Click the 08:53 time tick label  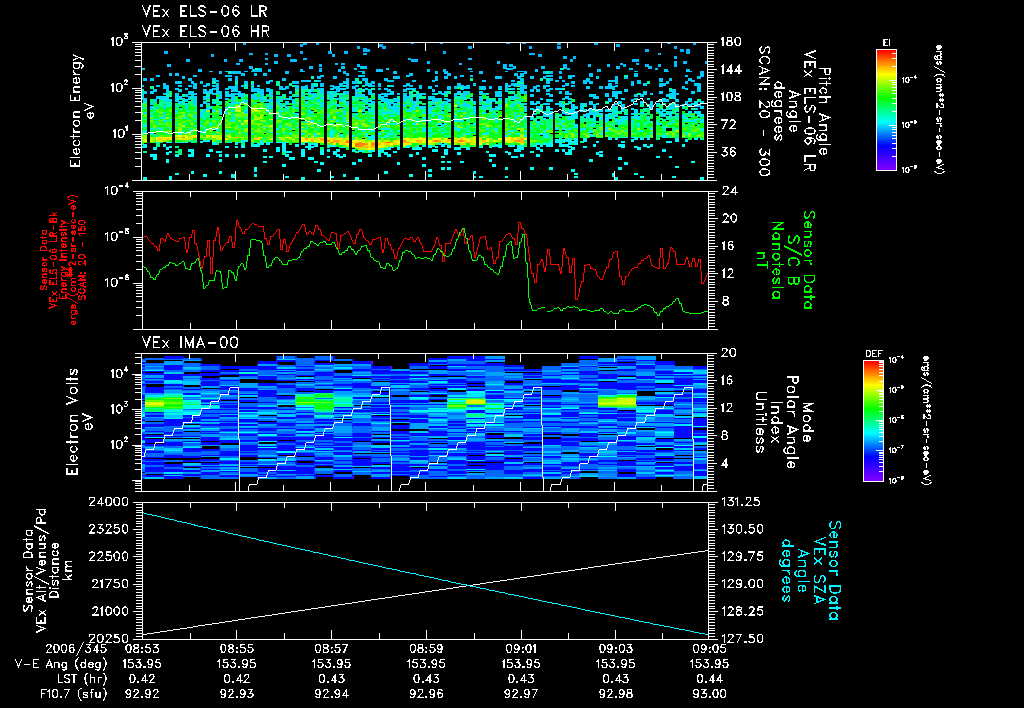coord(142,649)
